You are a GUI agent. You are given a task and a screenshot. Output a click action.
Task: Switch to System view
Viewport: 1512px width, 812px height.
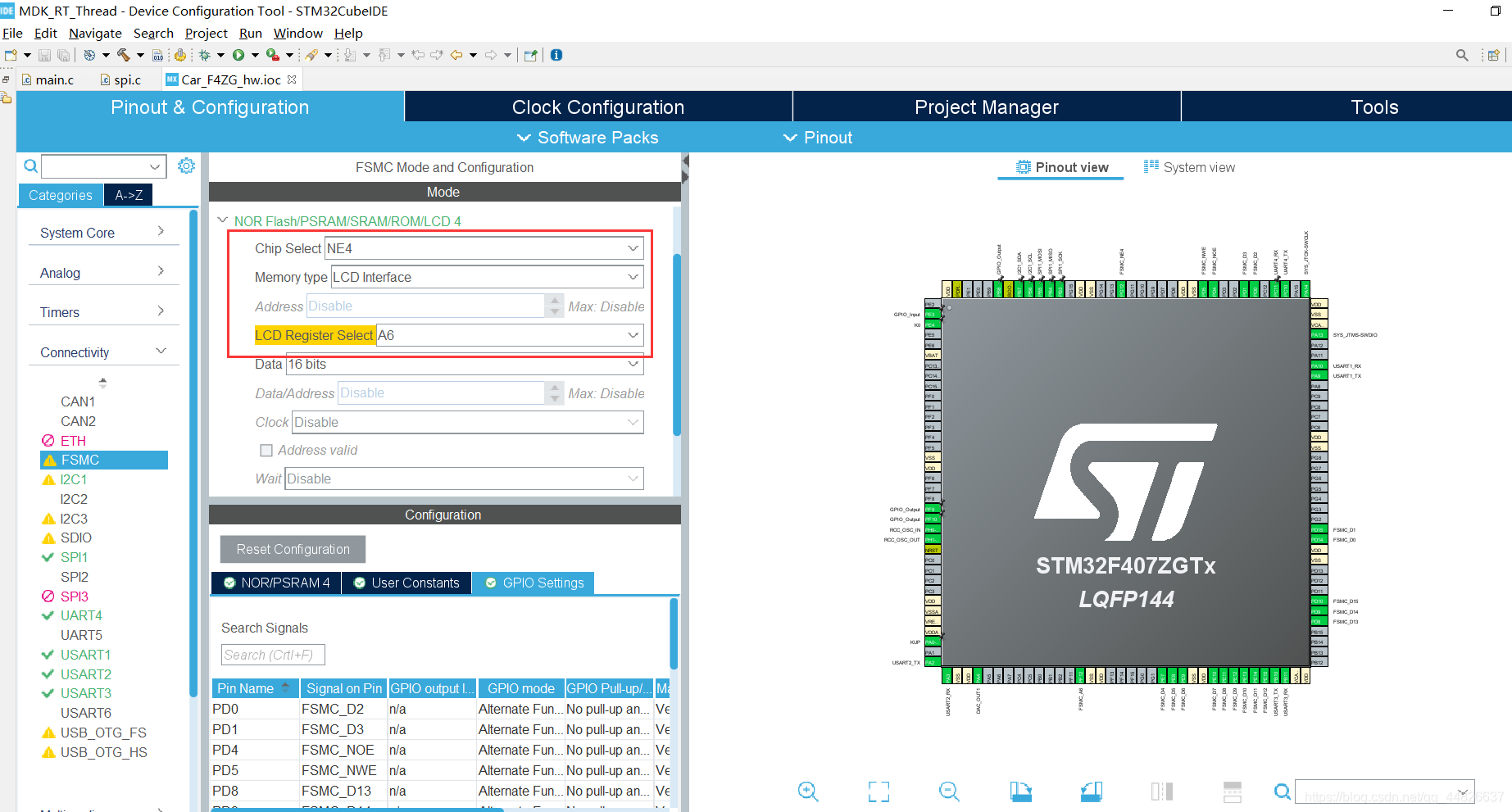coord(1189,167)
